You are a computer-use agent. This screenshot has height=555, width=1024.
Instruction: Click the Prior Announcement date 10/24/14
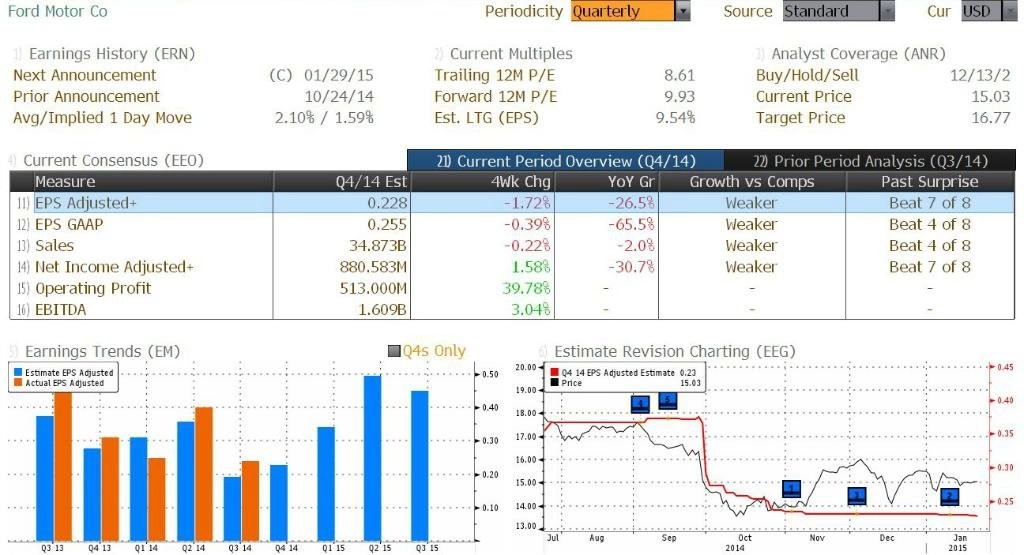[338, 97]
